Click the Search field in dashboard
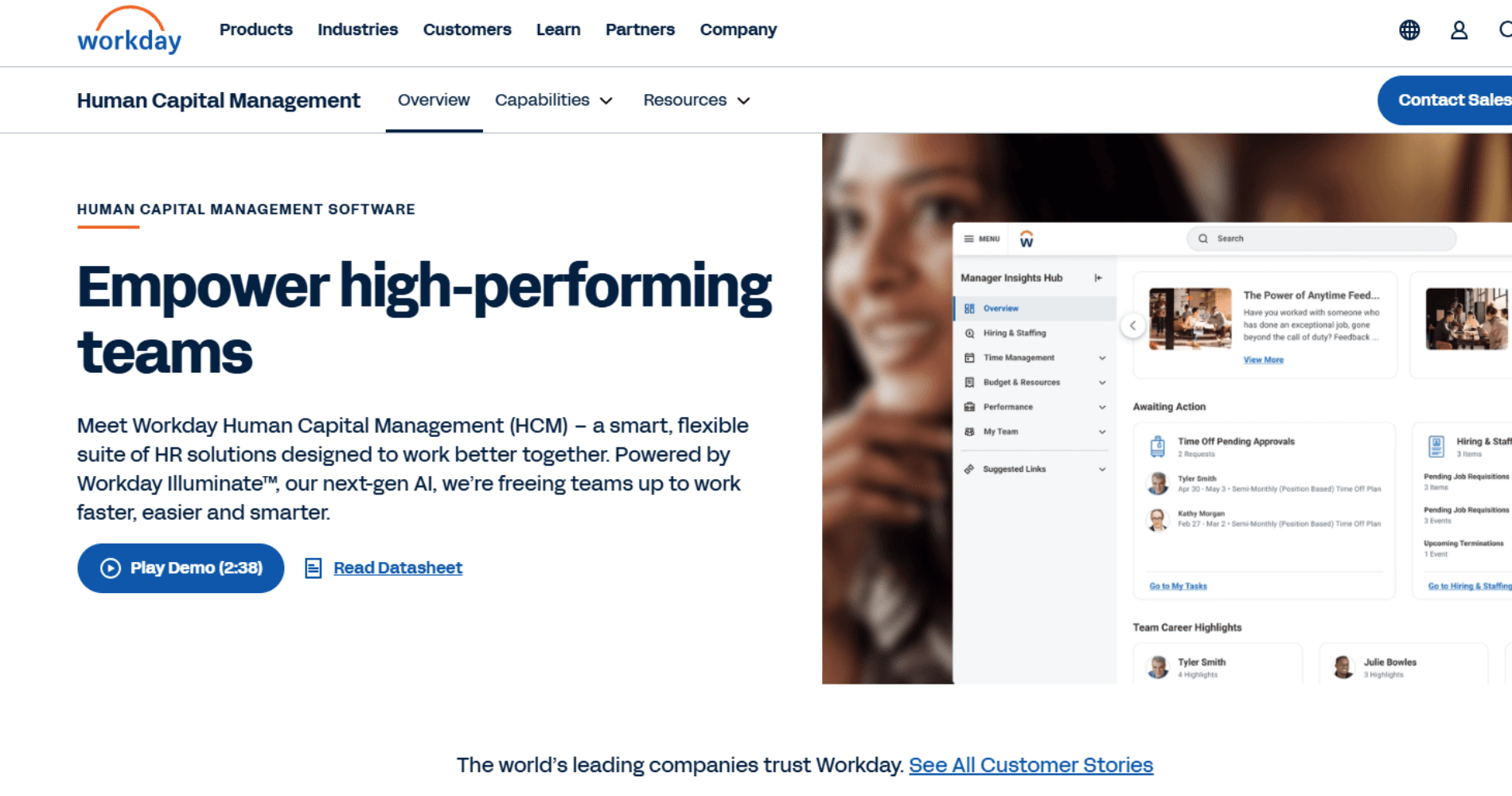The height and width of the screenshot is (796, 1512). tap(1321, 239)
